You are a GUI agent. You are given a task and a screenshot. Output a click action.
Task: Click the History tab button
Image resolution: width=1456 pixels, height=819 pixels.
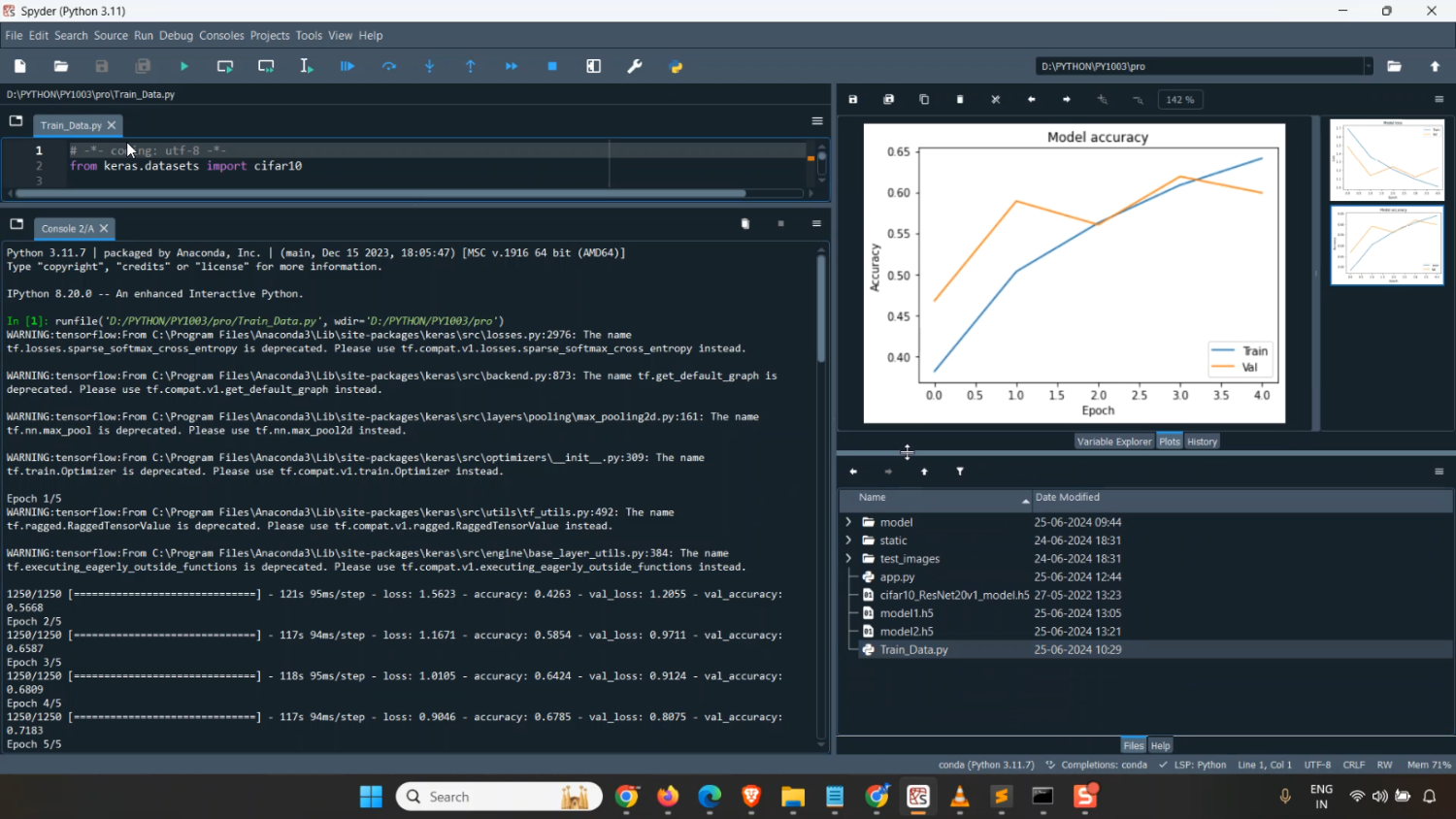[1202, 442]
